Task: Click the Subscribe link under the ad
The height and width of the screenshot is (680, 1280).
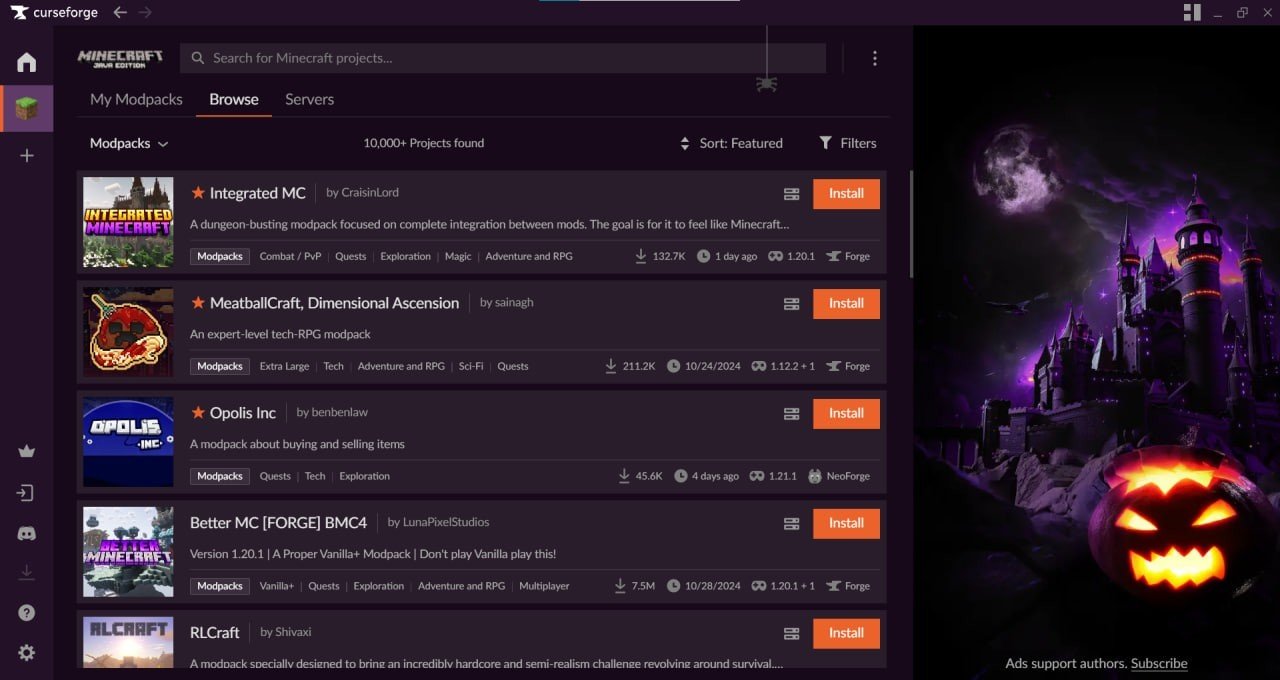Action: (x=1159, y=663)
